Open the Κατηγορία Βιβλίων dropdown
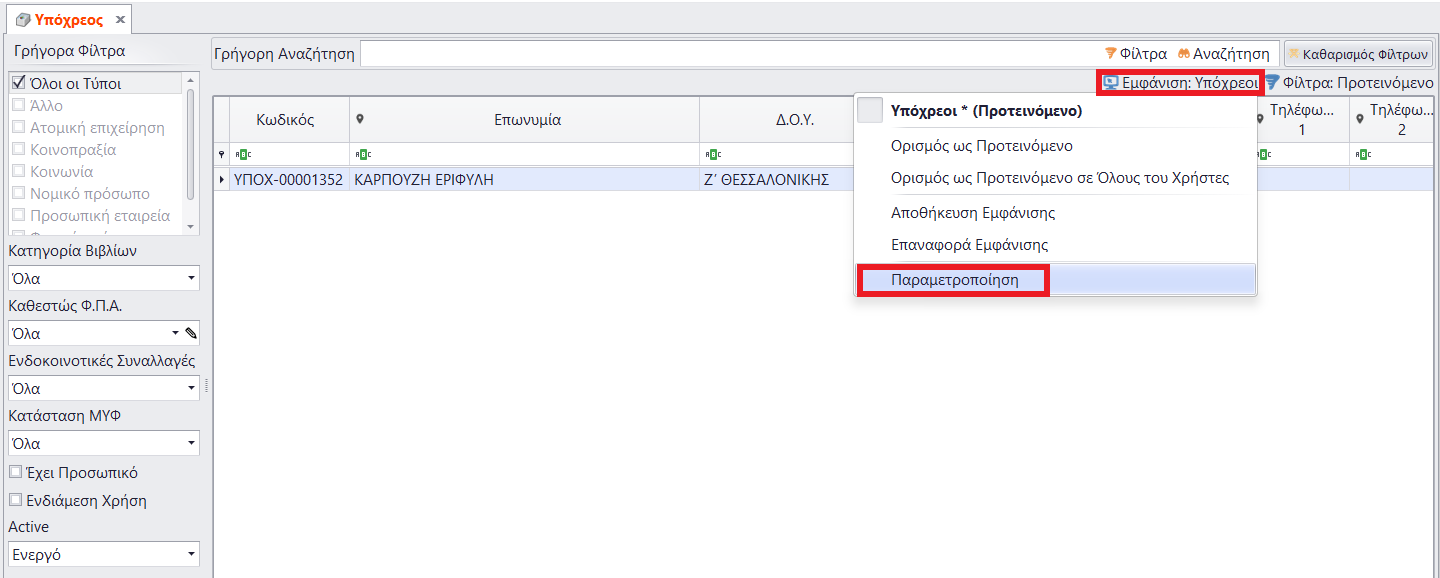Viewport: 1440px width, 578px height. (x=191, y=279)
